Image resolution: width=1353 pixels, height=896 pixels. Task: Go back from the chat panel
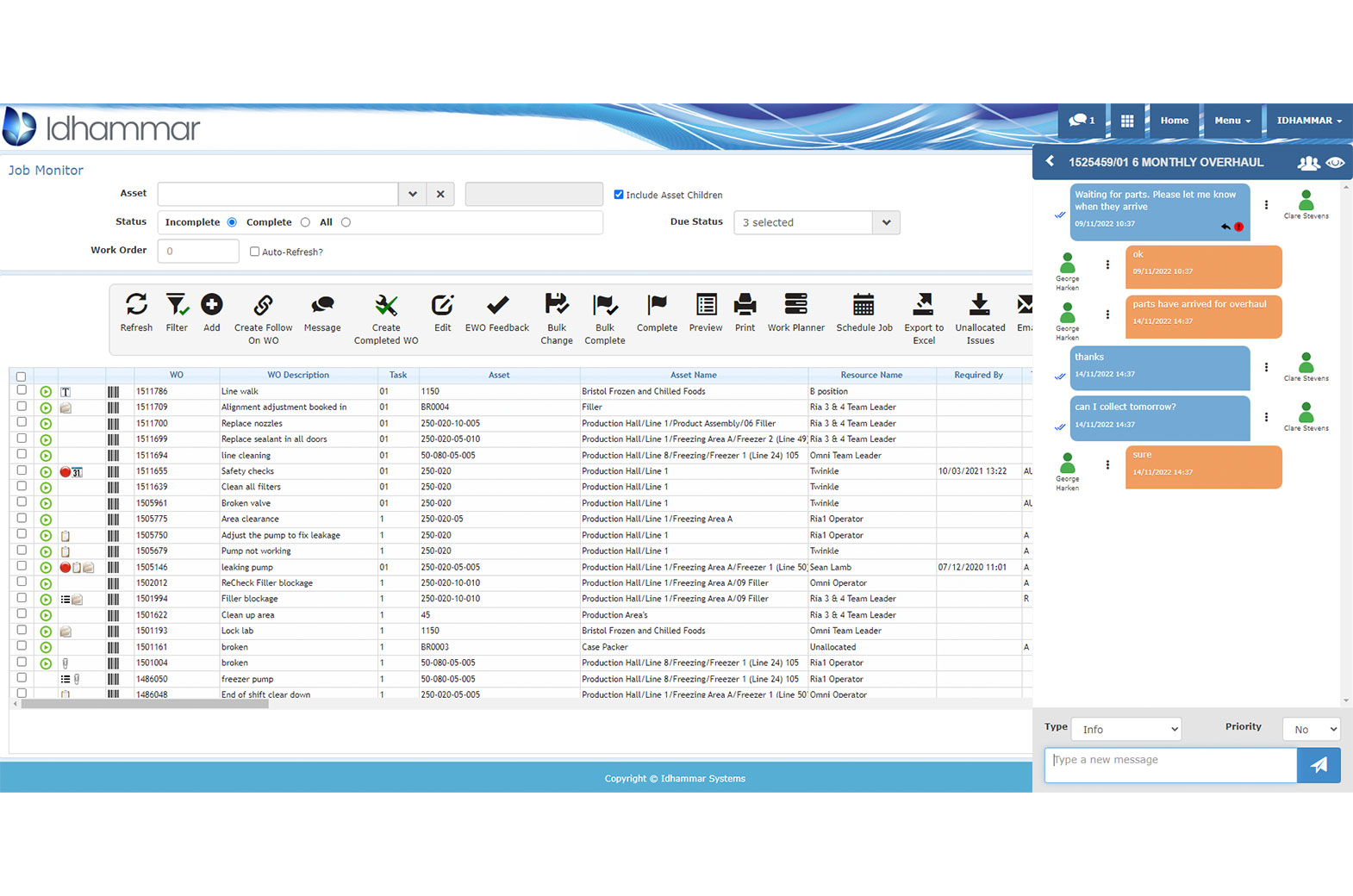(1050, 161)
